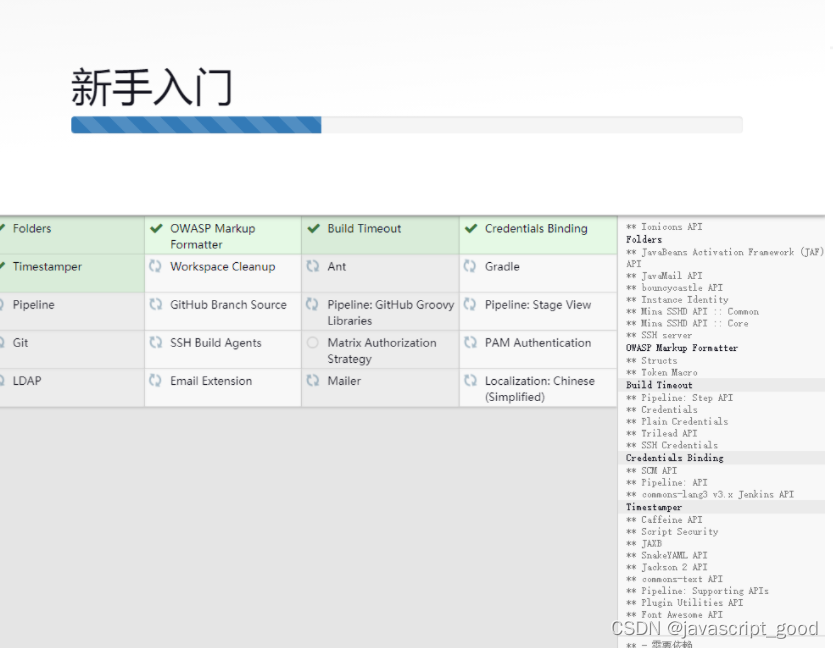Select the Git plugin cell
Screen dimensions: 833x648
(72, 349)
